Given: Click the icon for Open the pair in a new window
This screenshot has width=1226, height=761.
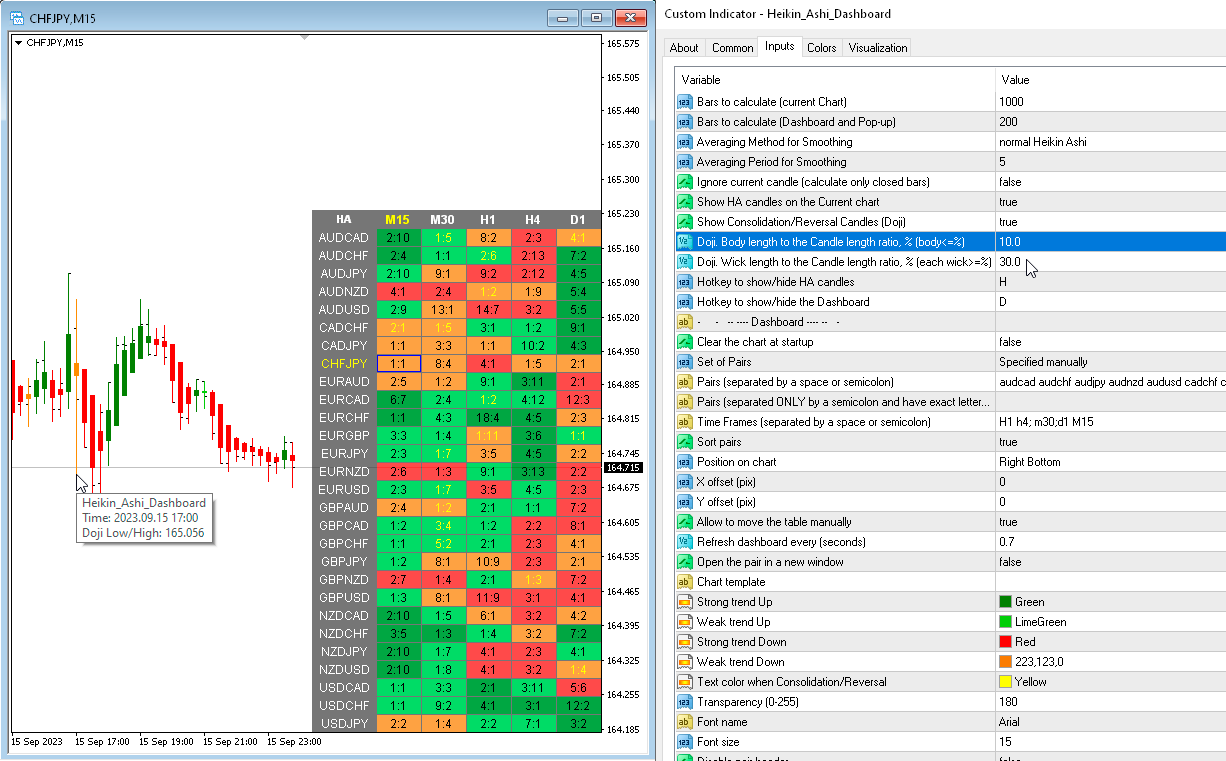Looking at the screenshot, I should tap(685, 562).
